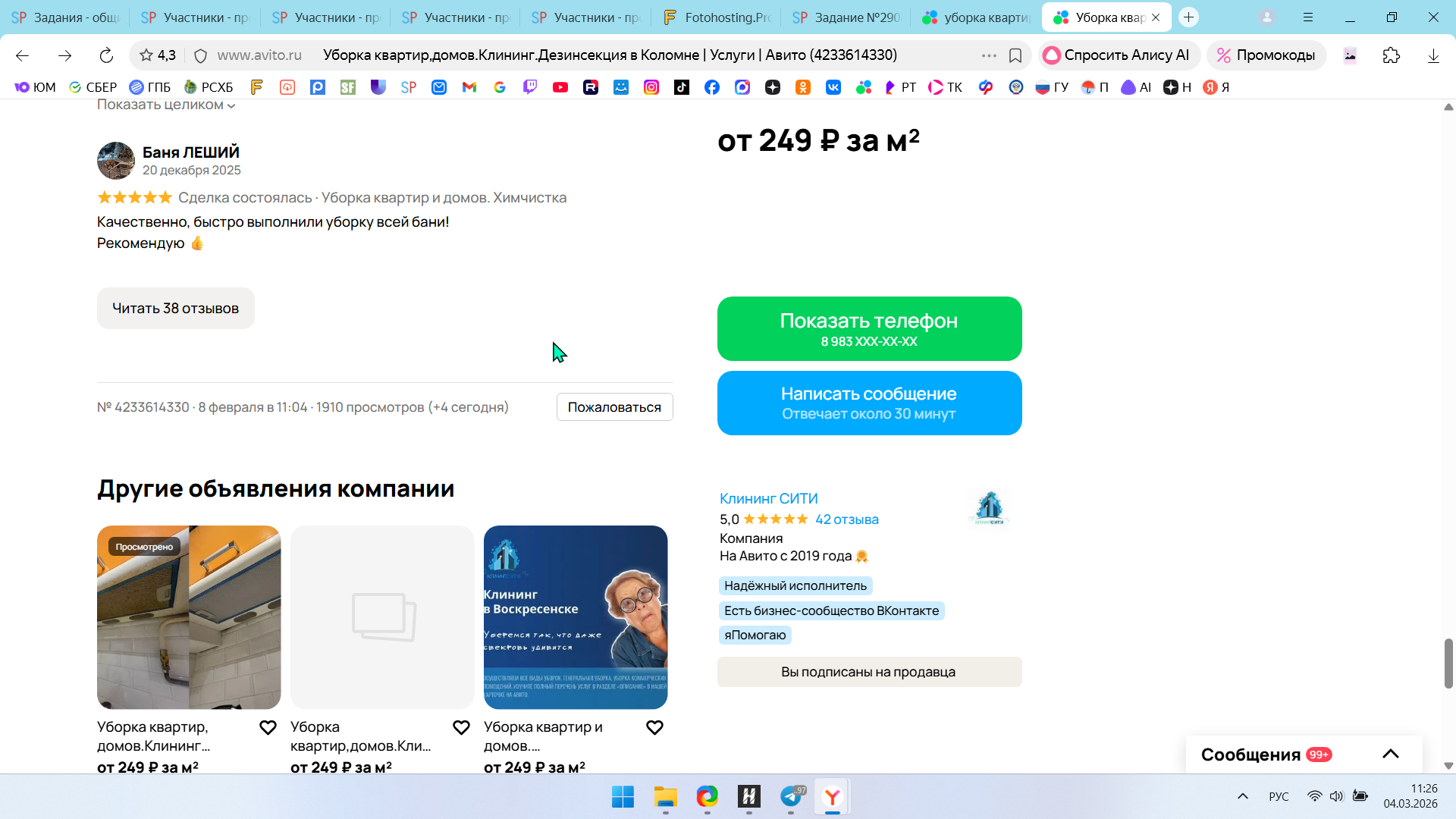Open the 42 отзыва reviews link
1456x819 pixels.
pos(846,519)
